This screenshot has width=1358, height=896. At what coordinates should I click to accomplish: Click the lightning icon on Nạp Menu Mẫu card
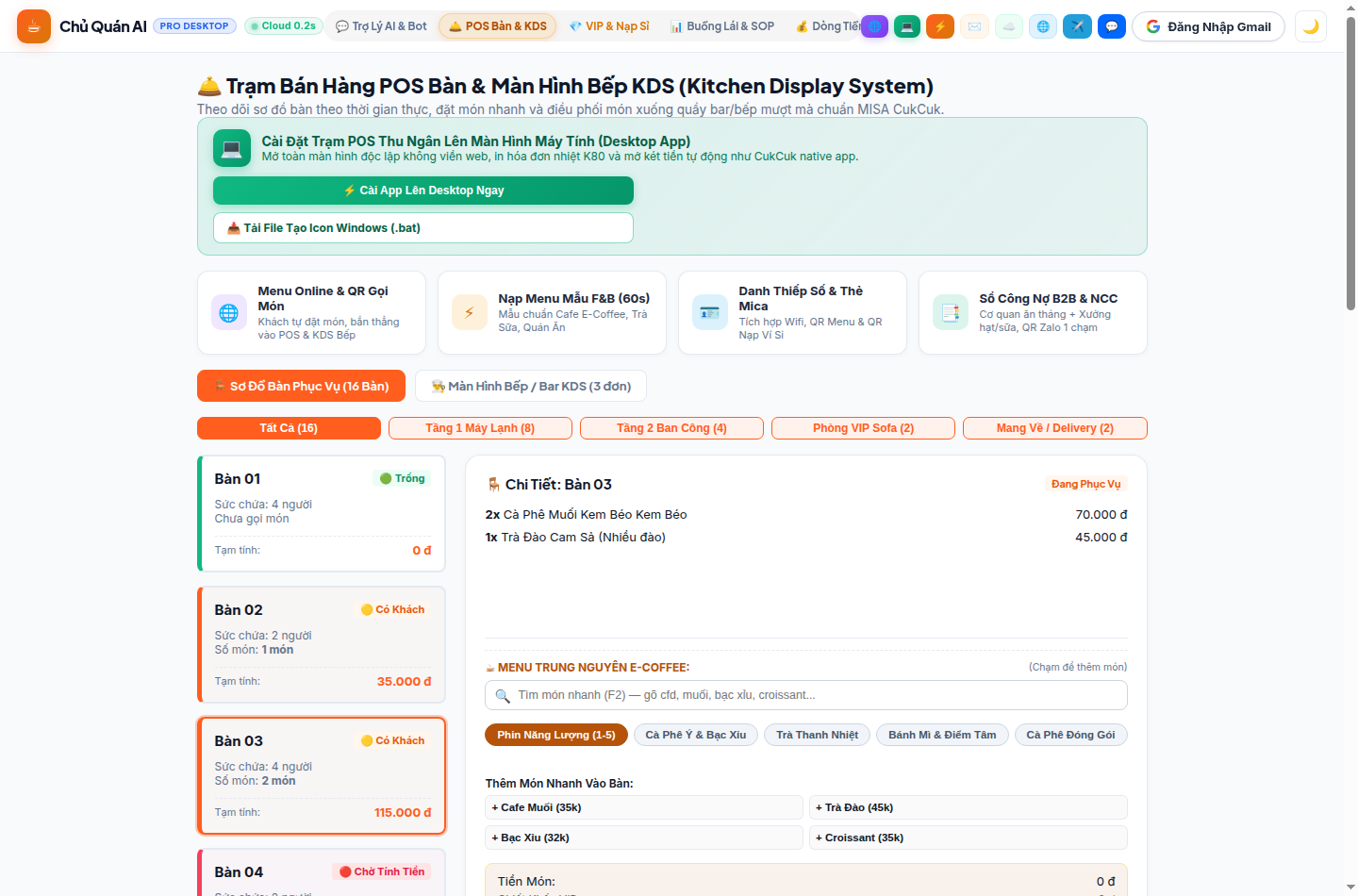pyautogui.click(x=470, y=313)
